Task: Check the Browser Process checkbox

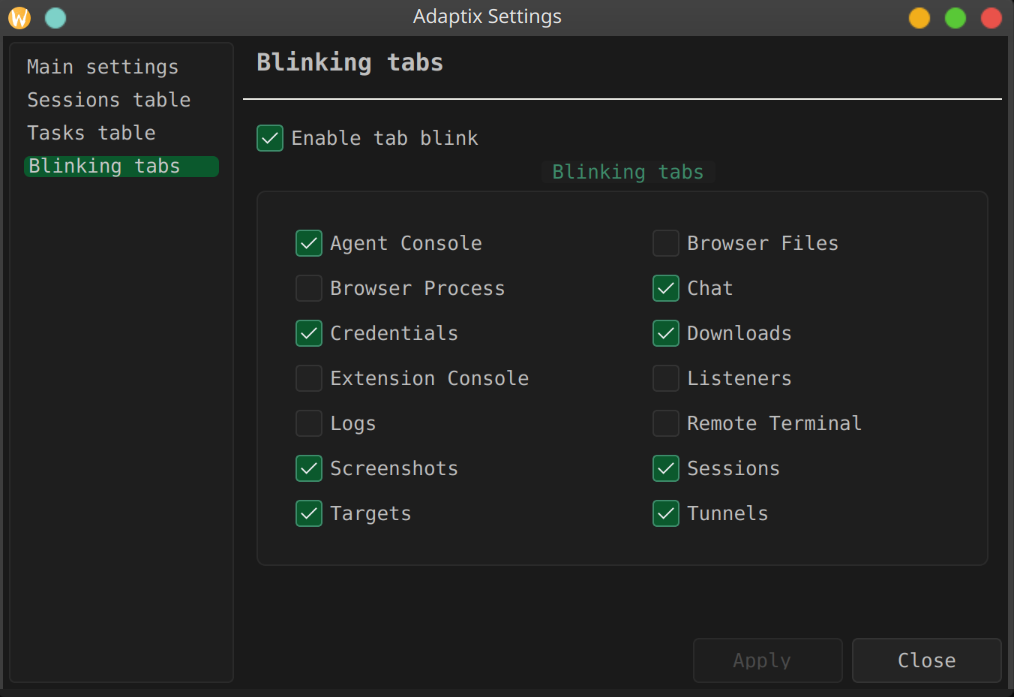Action: tap(309, 288)
